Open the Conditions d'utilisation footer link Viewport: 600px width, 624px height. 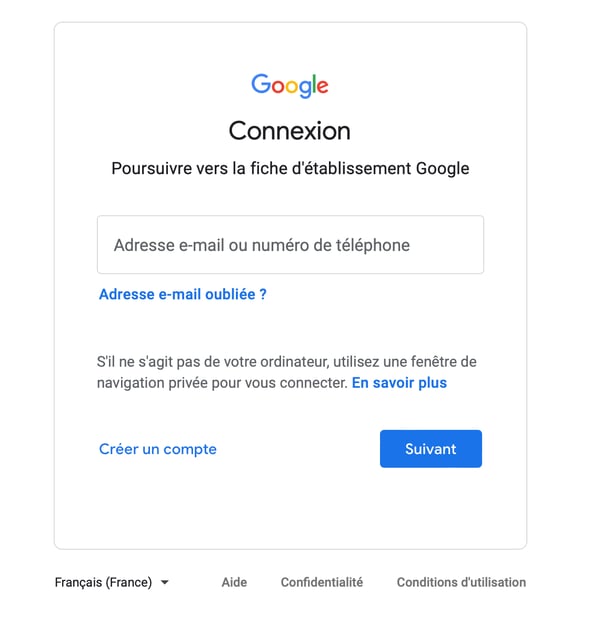tap(461, 582)
